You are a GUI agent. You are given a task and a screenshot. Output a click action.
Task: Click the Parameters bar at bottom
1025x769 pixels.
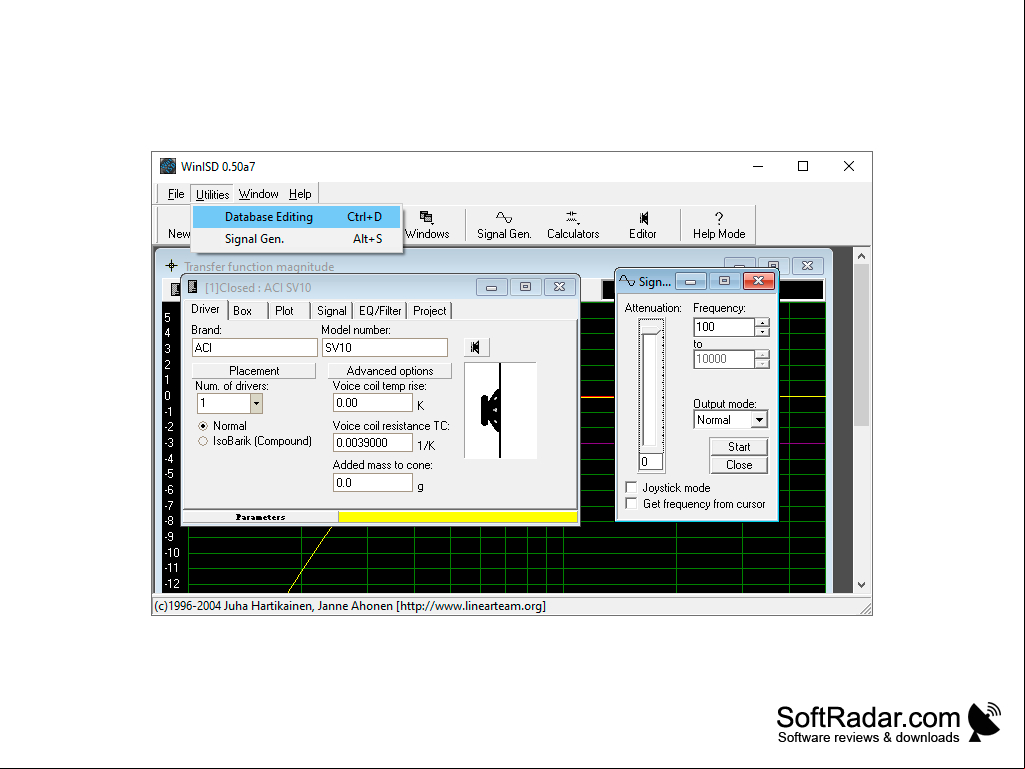tap(260, 517)
